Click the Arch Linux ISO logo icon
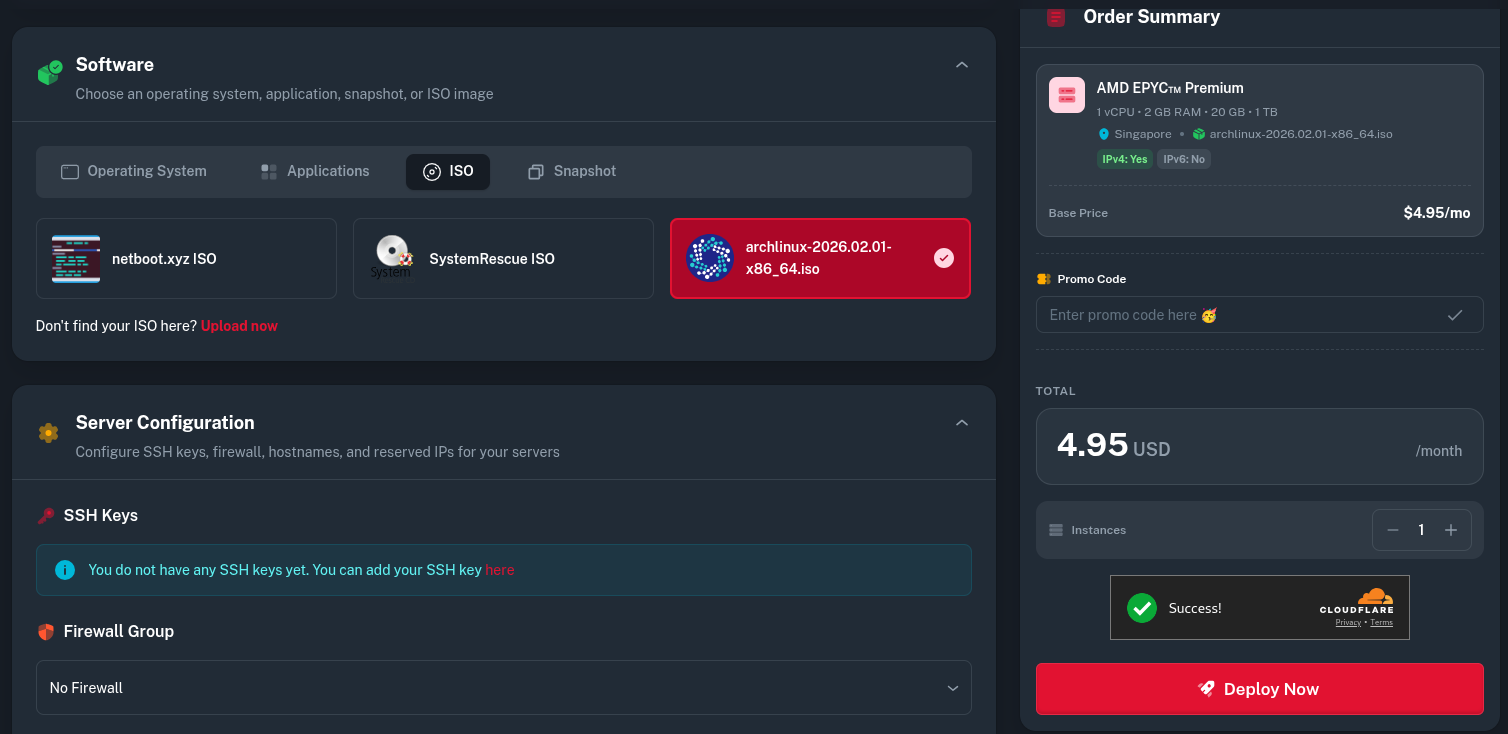Viewport: 1508px width, 734px height. tap(710, 258)
